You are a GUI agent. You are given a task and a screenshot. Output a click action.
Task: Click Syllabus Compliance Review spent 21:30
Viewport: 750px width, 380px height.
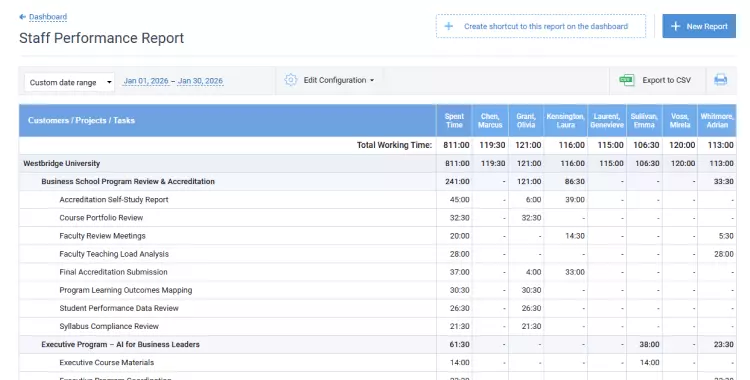click(460, 326)
